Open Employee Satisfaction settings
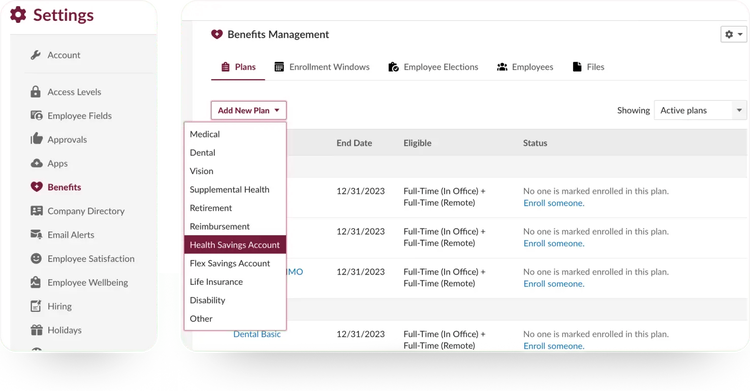This screenshot has height=391, width=750. [x=91, y=258]
